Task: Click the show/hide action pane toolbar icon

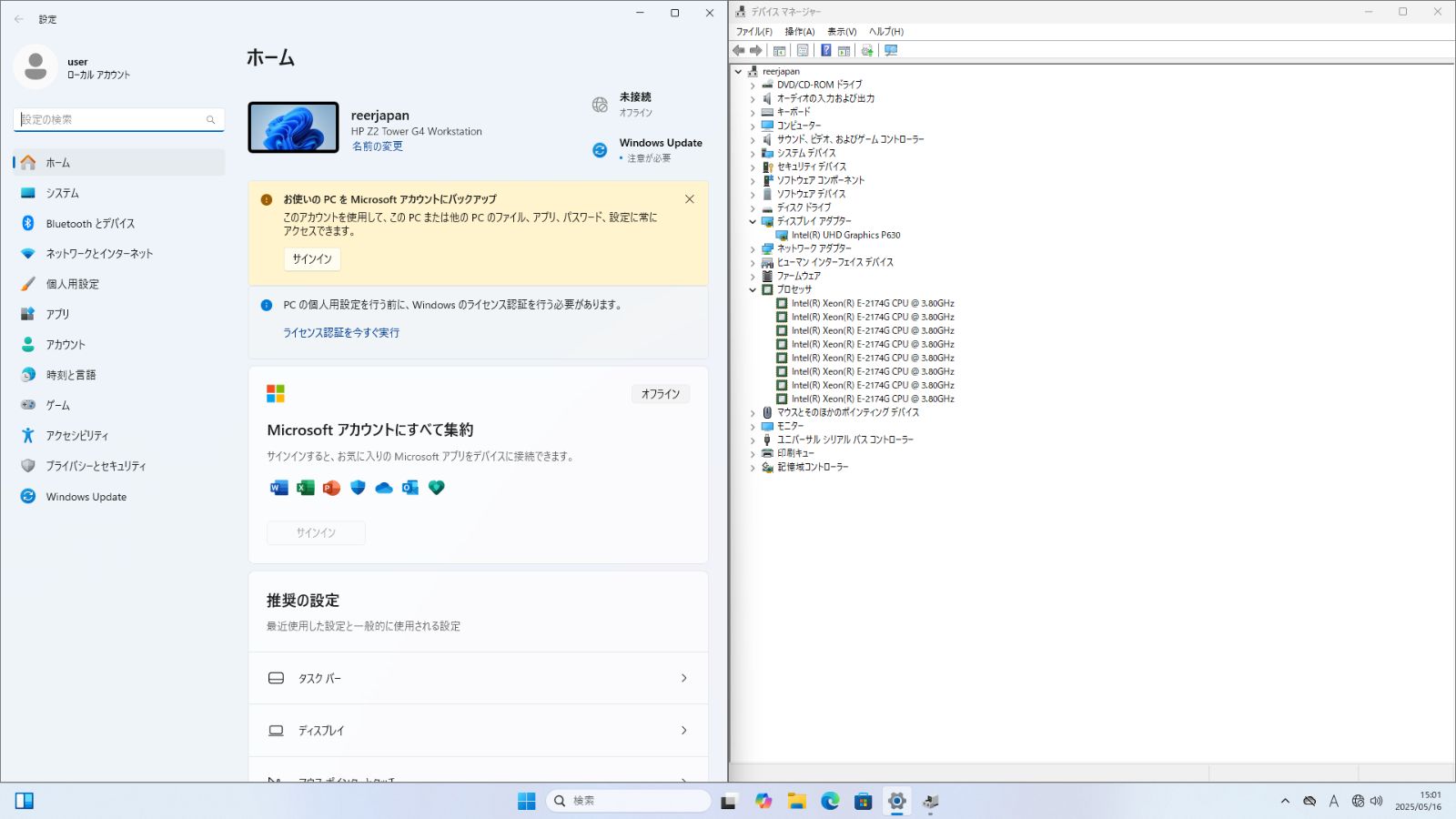Action: [x=844, y=51]
